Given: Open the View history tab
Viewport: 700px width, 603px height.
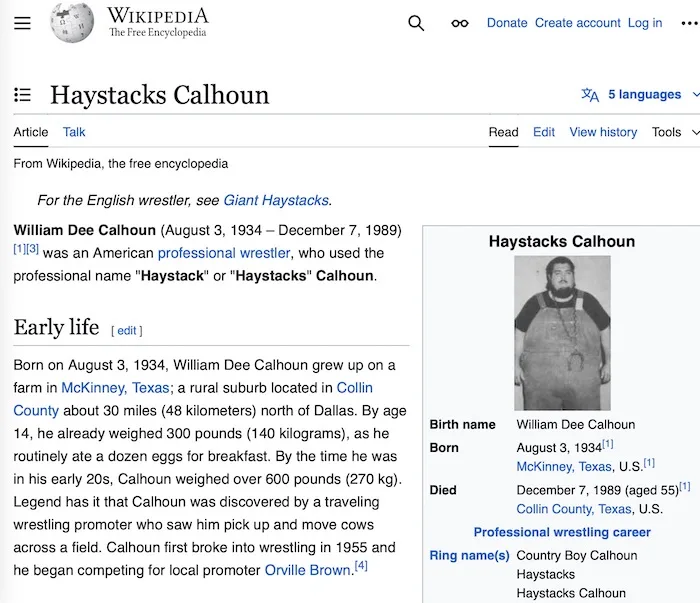Looking at the screenshot, I should point(603,132).
